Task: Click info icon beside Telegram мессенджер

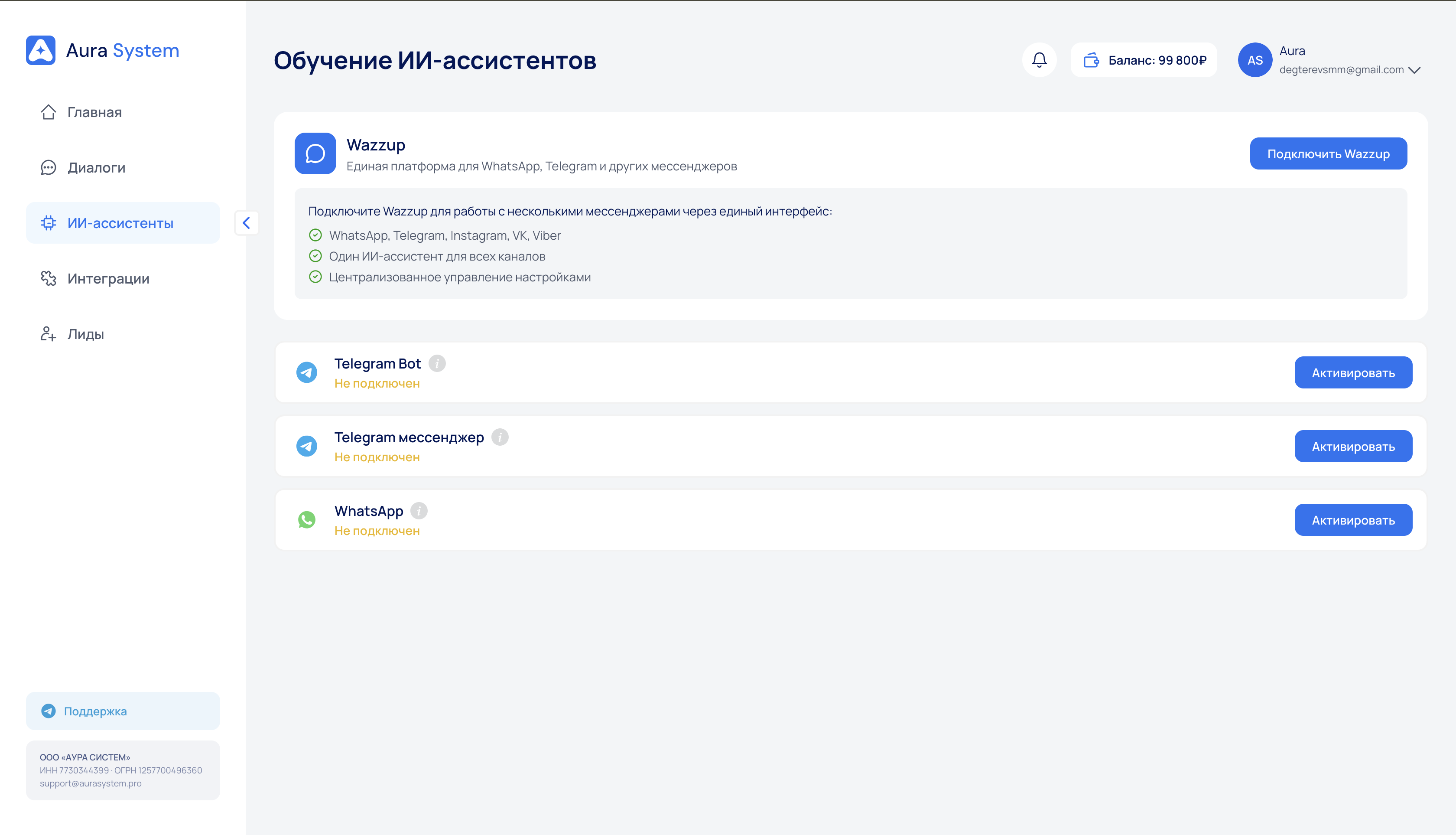Action: click(x=500, y=437)
